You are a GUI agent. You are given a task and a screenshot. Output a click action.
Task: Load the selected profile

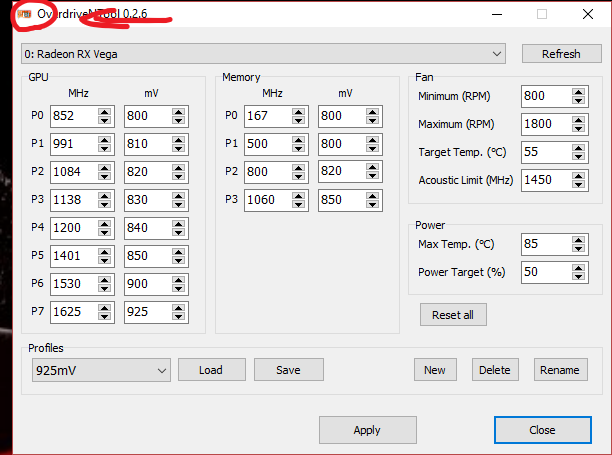tap(212, 370)
